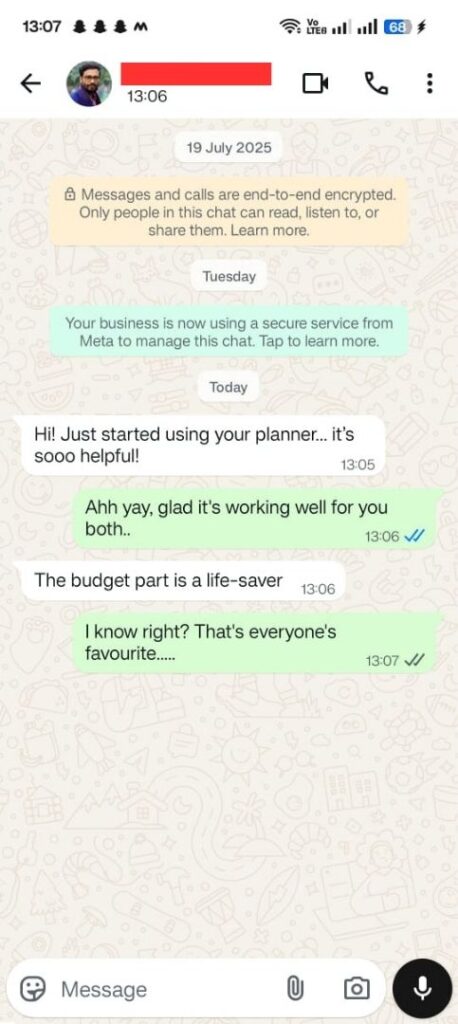458x1024 pixels.
Task: Open the contact's profile picture
Action: 89,84
